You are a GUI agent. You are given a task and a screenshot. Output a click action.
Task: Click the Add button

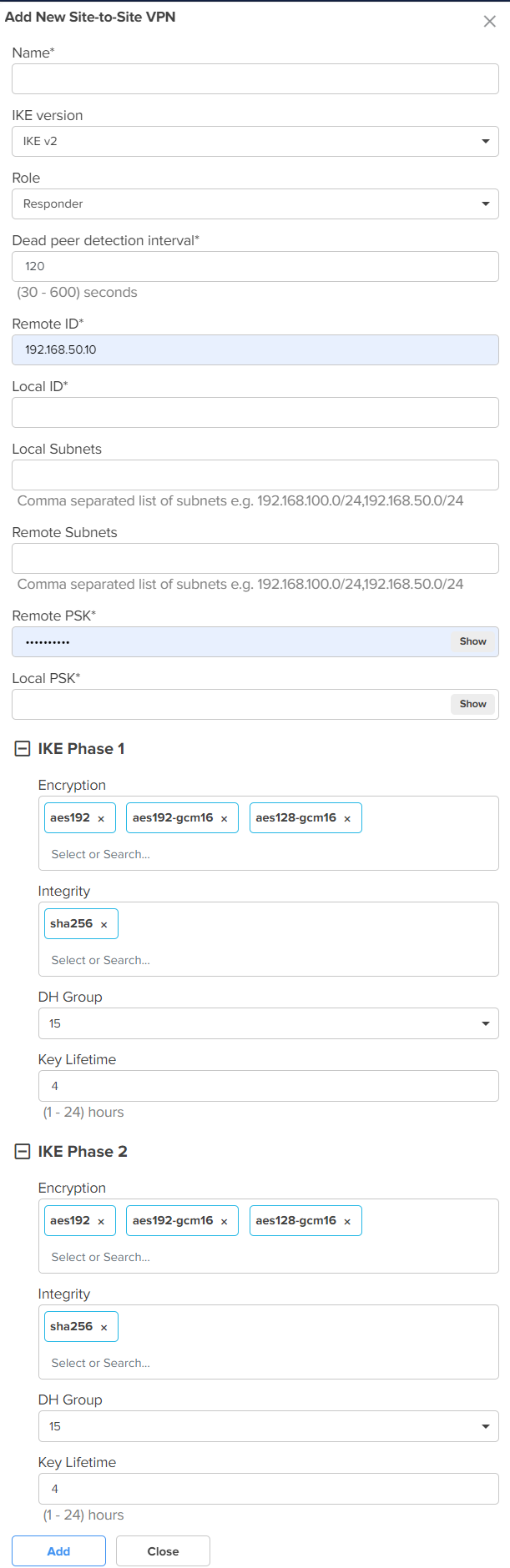(58, 1551)
